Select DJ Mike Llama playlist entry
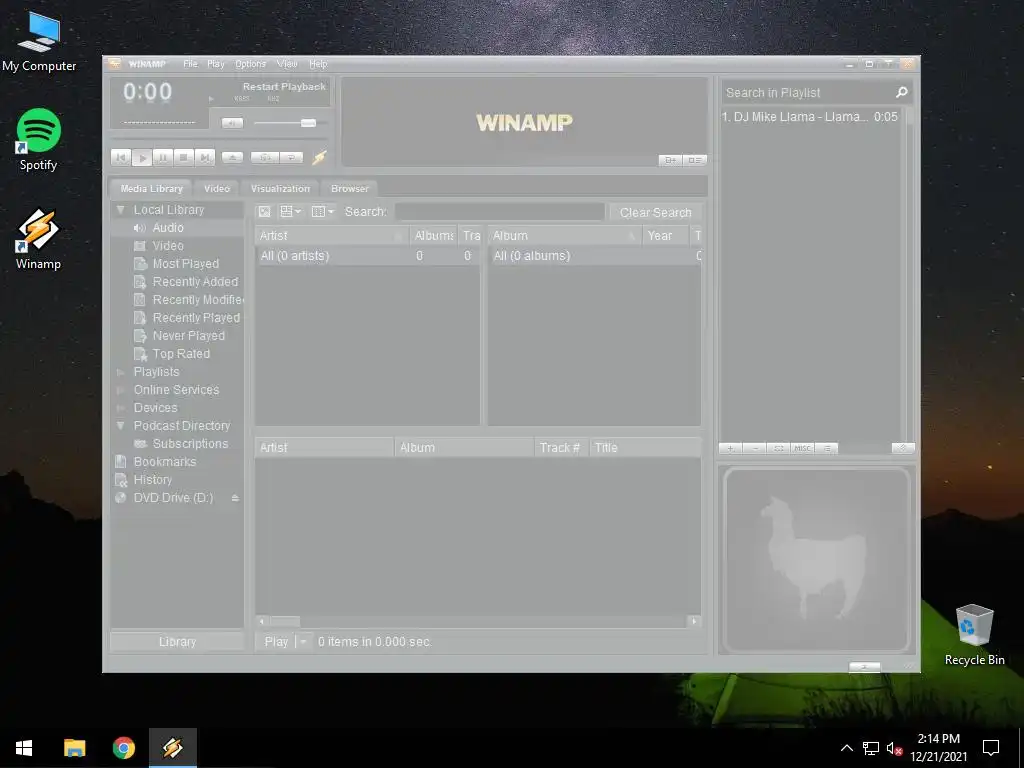The height and width of the screenshot is (768, 1024). (x=810, y=117)
